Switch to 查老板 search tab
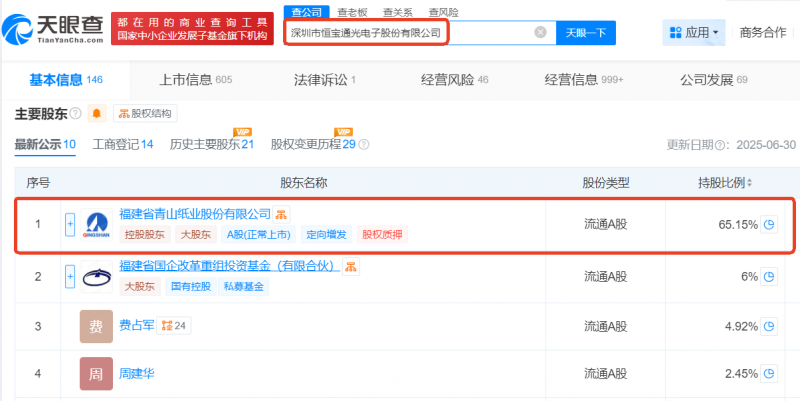 353,12
